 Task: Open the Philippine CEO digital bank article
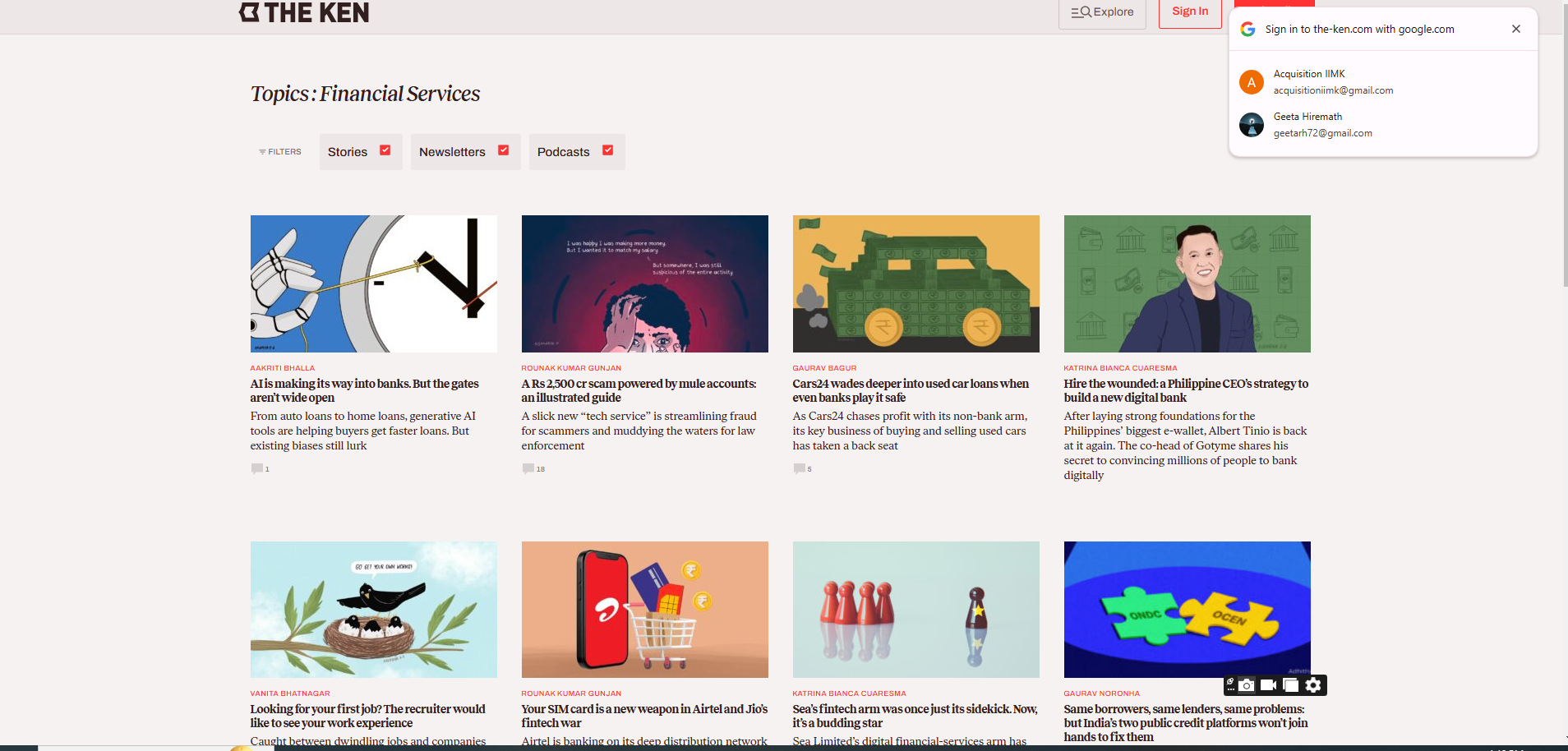pos(1185,390)
